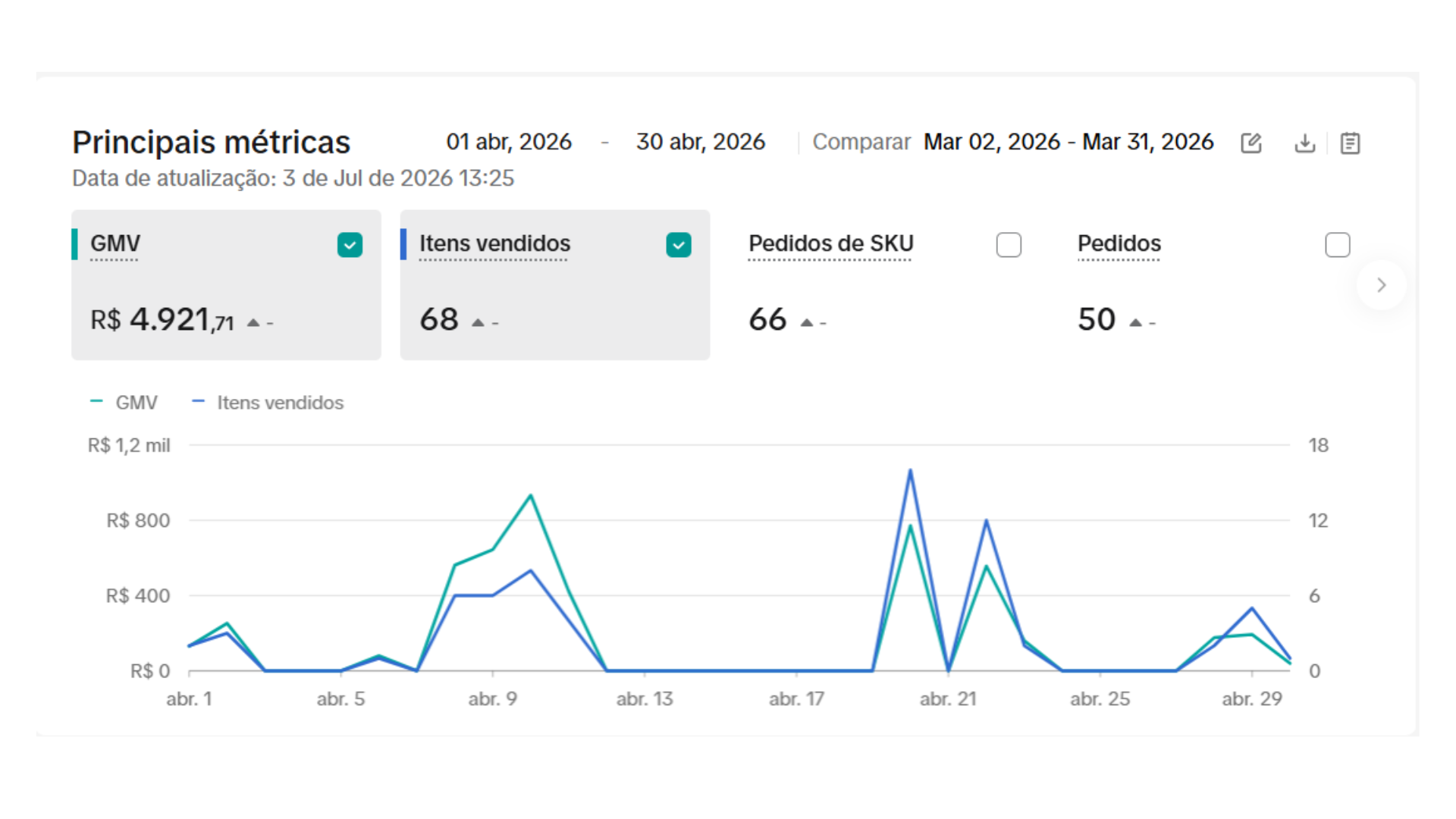Select the Pedidos de SKU label

(831, 243)
